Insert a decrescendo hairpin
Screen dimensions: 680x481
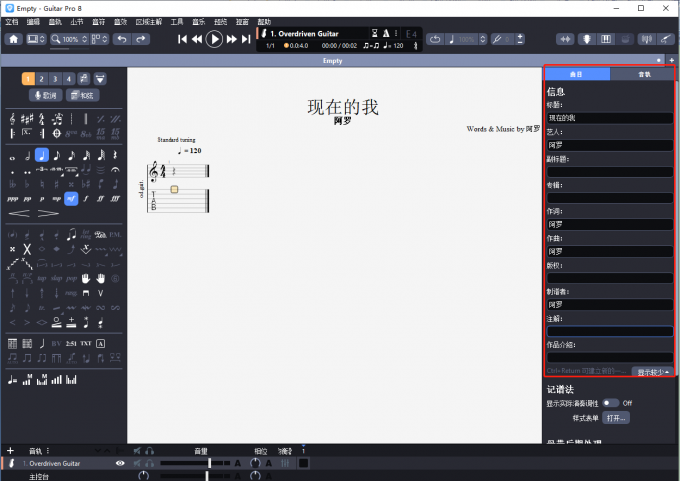[x=48, y=213]
